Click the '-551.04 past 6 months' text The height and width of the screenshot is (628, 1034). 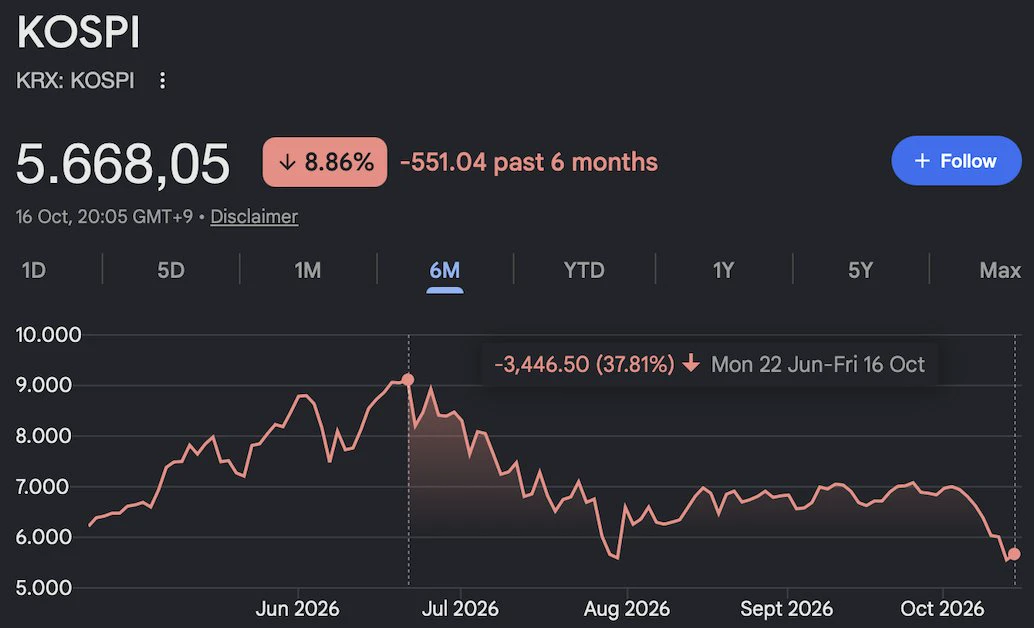pos(529,162)
